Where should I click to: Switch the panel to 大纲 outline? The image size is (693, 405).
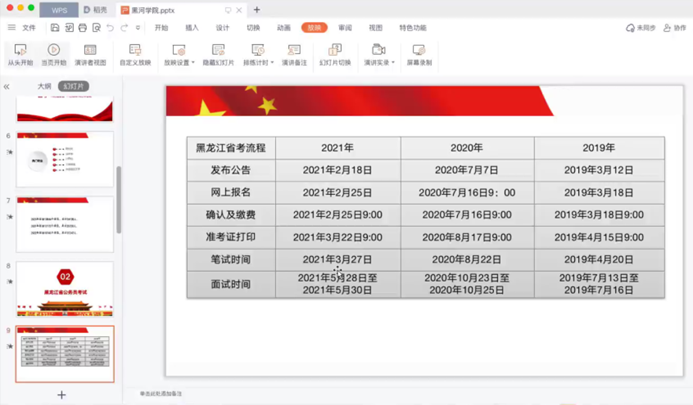pos(44,86)
